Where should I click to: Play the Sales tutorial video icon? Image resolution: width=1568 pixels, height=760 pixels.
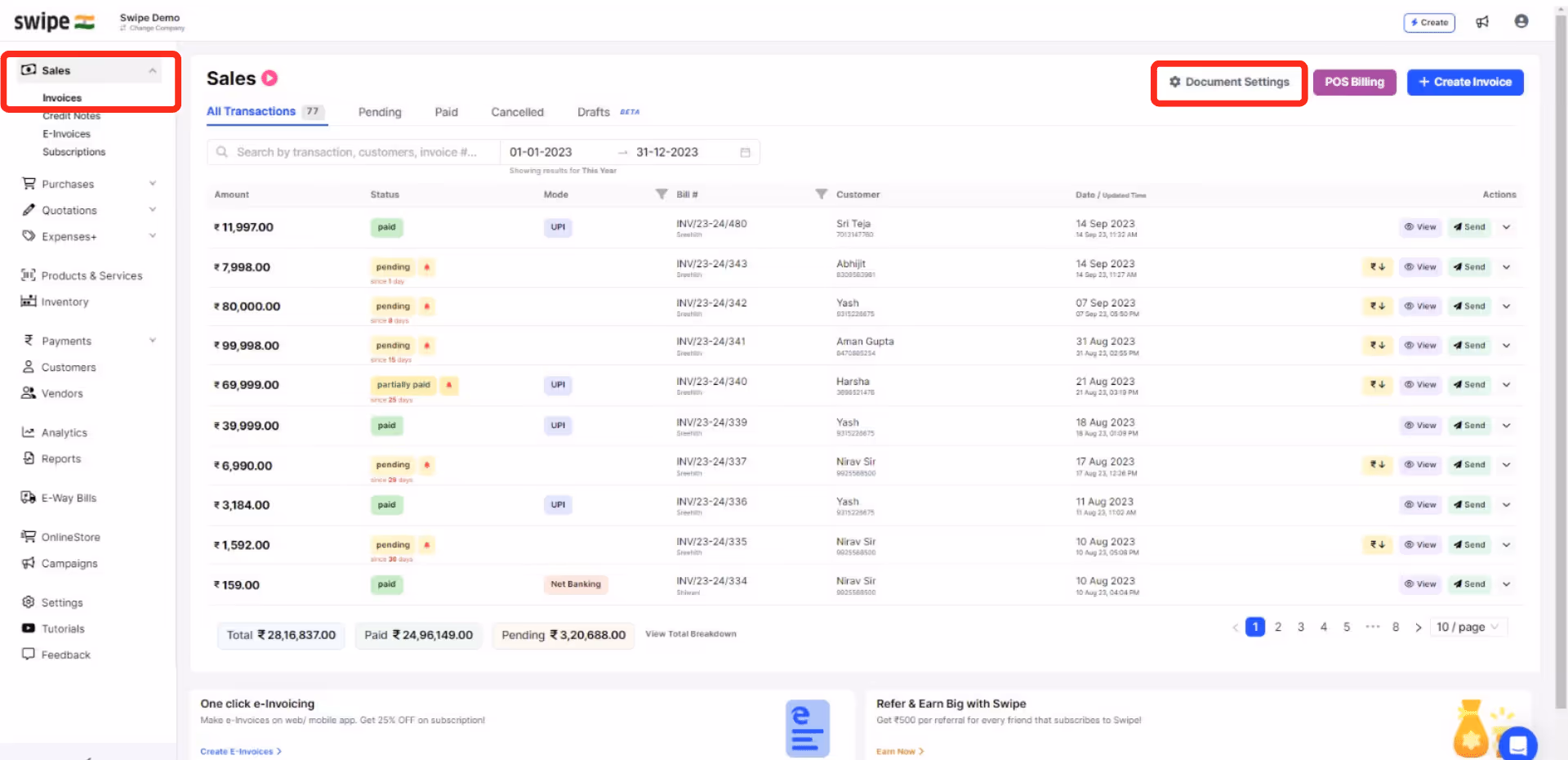click(x=269, y=78)
